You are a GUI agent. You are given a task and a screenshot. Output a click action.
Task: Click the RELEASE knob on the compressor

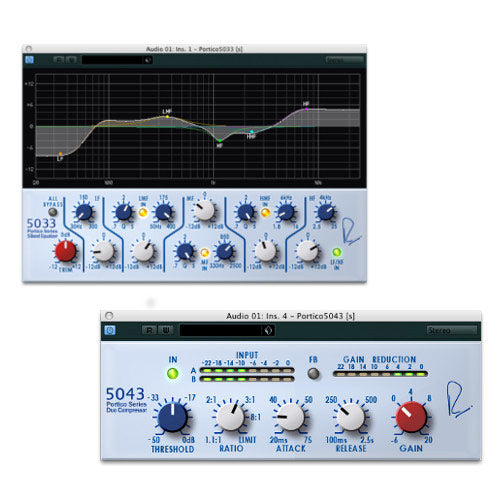click(x=351, y=417)
